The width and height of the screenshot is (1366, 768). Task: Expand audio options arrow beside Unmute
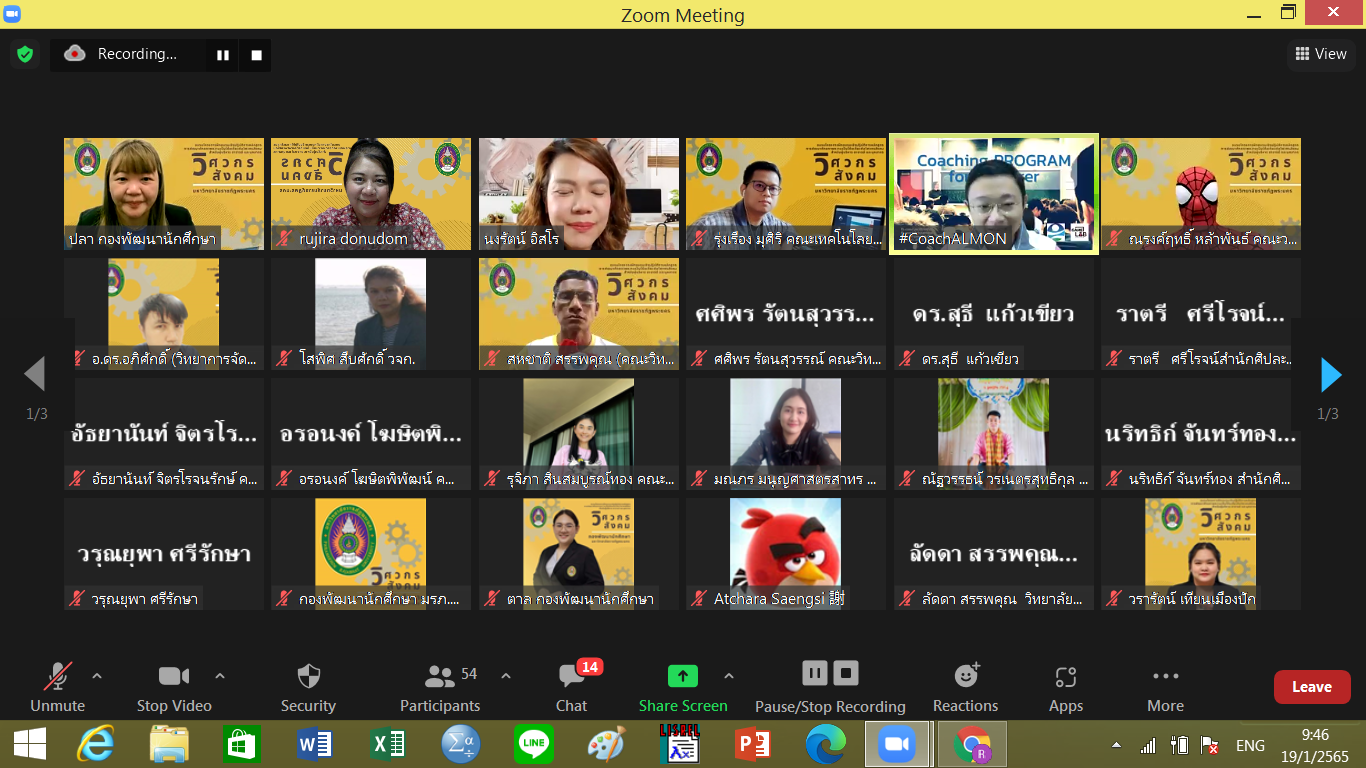coord(97,676)
